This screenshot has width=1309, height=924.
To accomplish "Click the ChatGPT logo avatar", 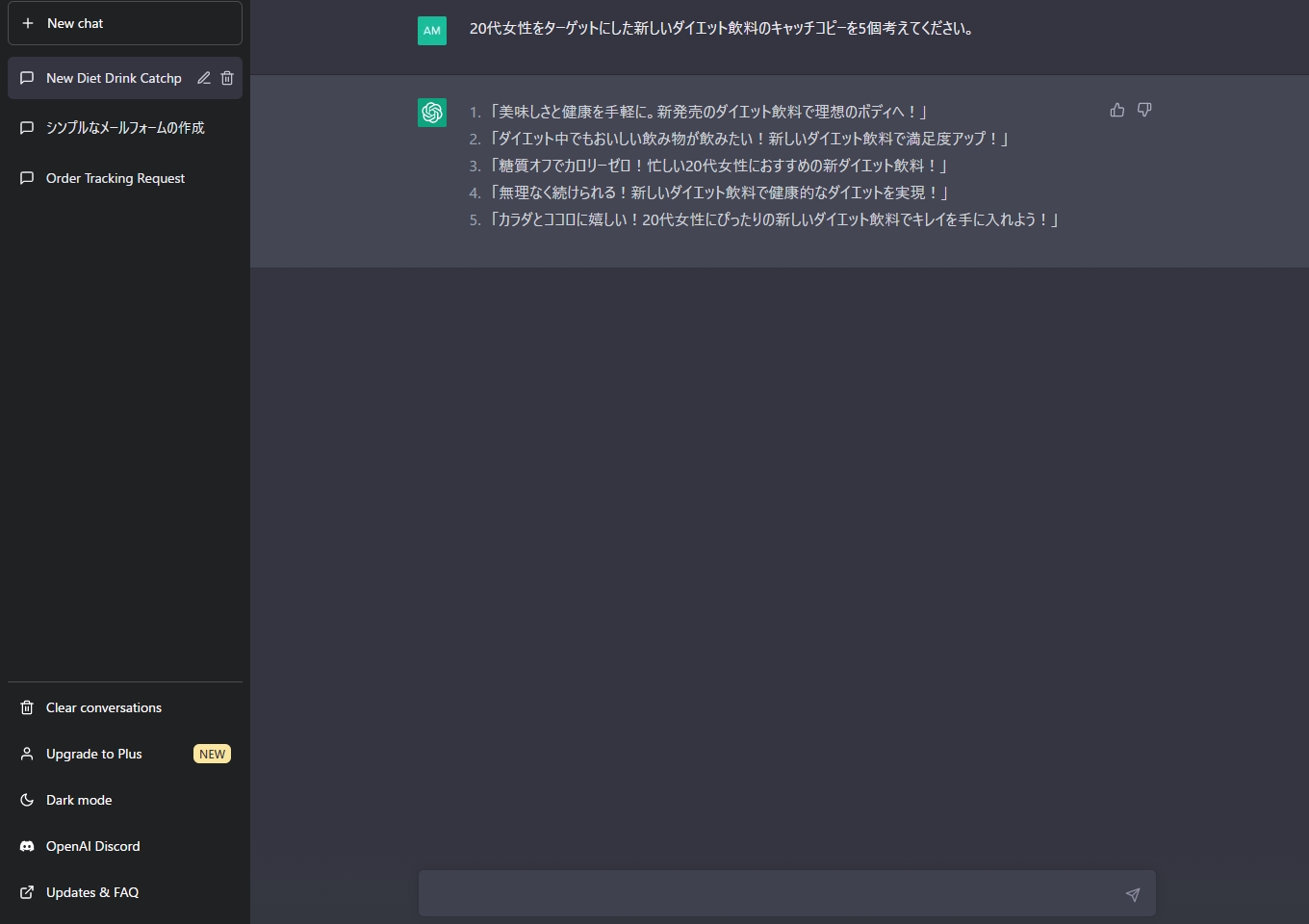I will 432,113.
